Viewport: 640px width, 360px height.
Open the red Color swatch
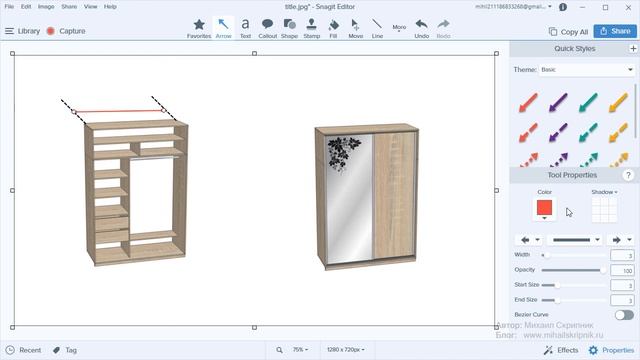click(x=544, y=208)
